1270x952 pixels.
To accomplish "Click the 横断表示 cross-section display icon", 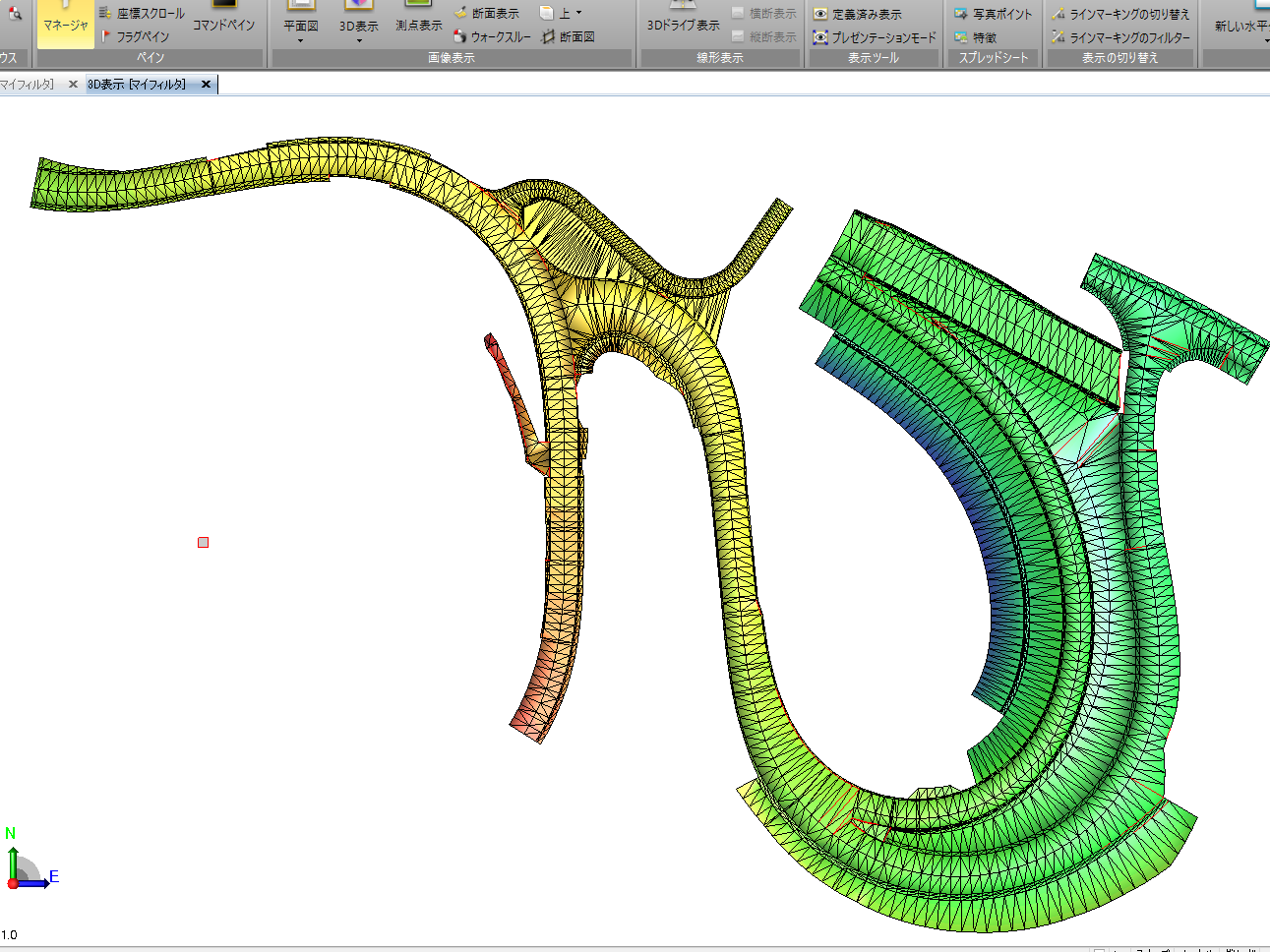I will [x=738, y=13].
